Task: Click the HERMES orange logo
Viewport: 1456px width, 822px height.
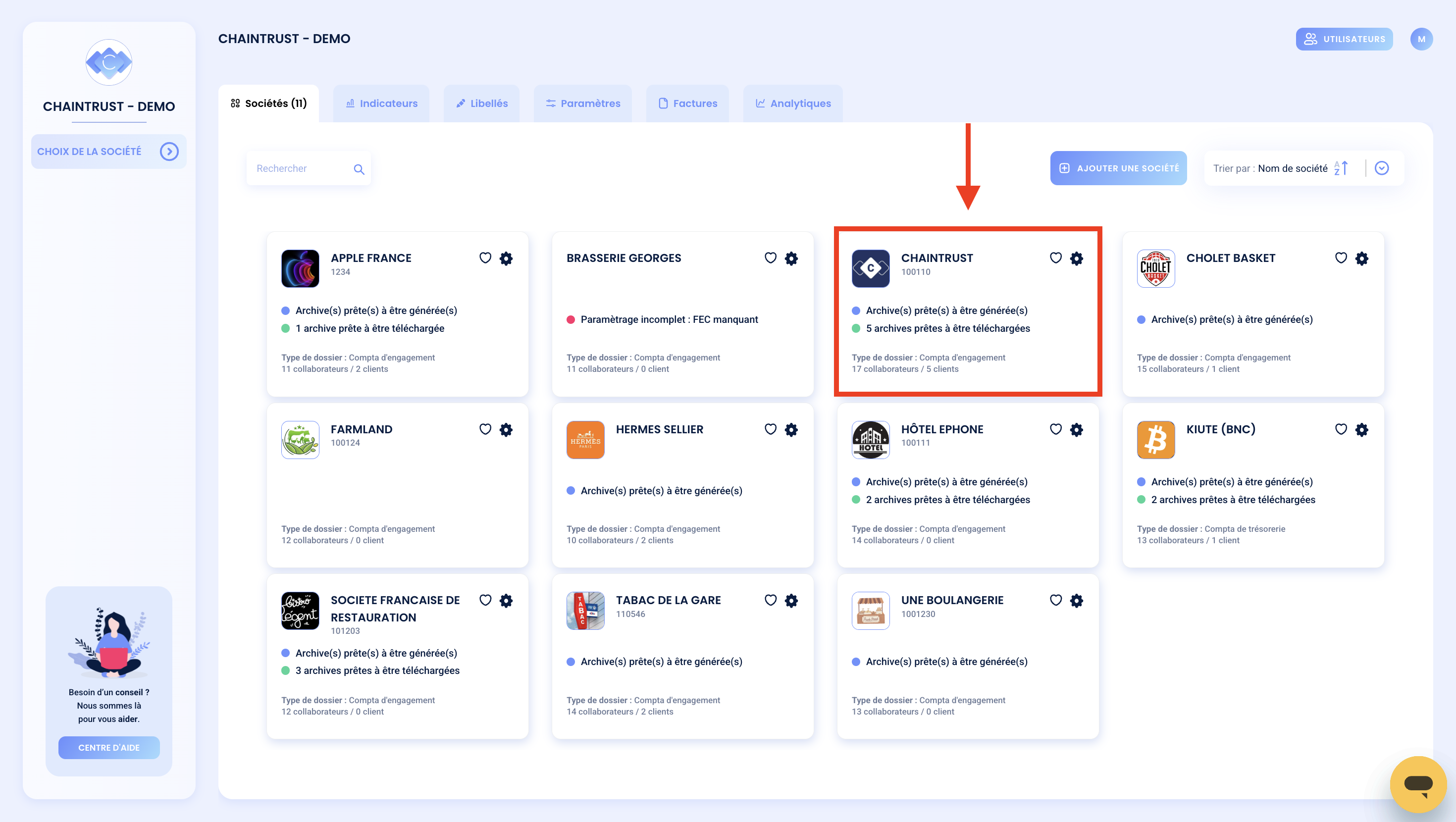Action: coord(585,440)
